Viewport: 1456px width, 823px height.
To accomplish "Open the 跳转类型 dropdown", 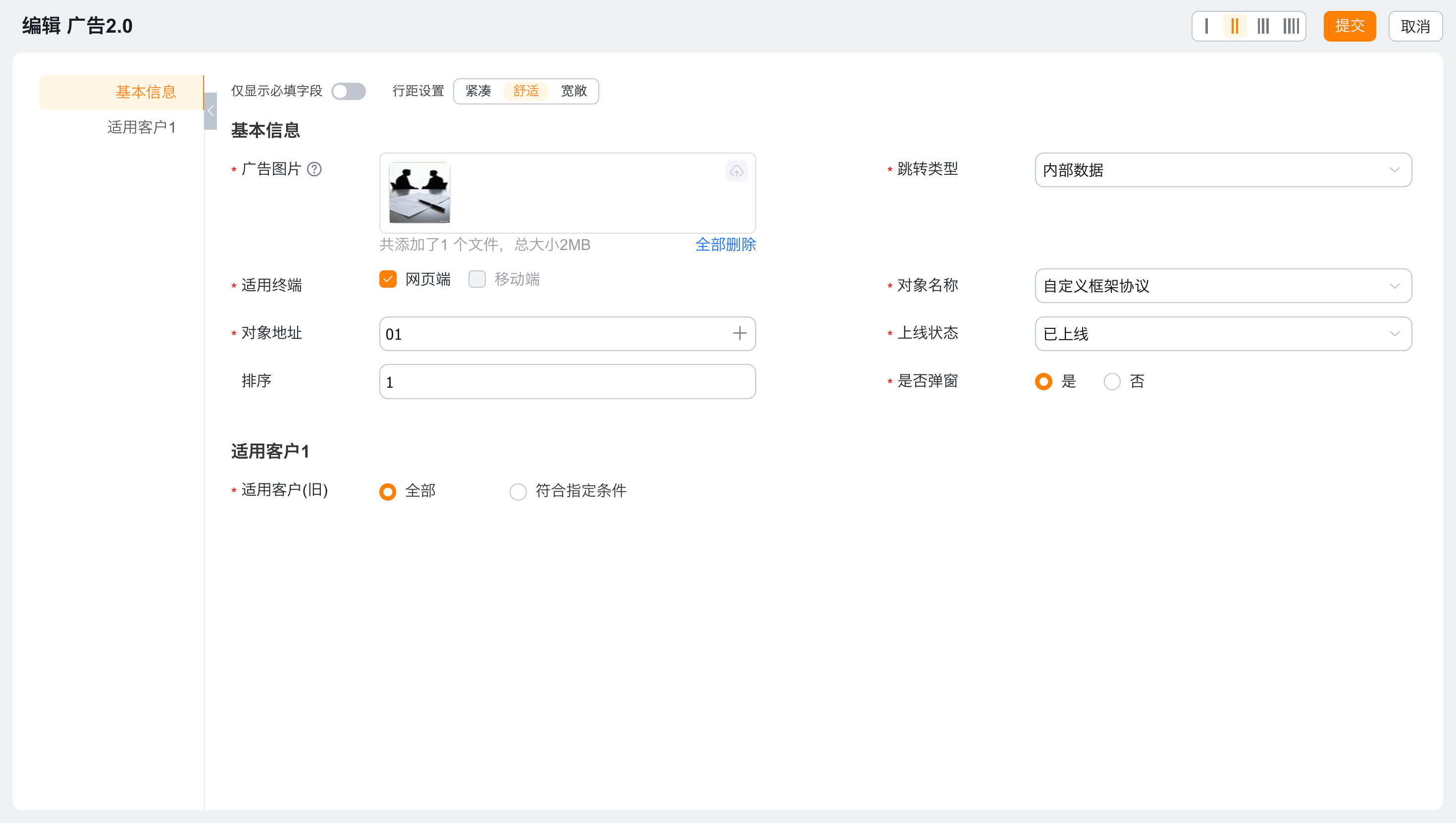I will [1223, 169].
